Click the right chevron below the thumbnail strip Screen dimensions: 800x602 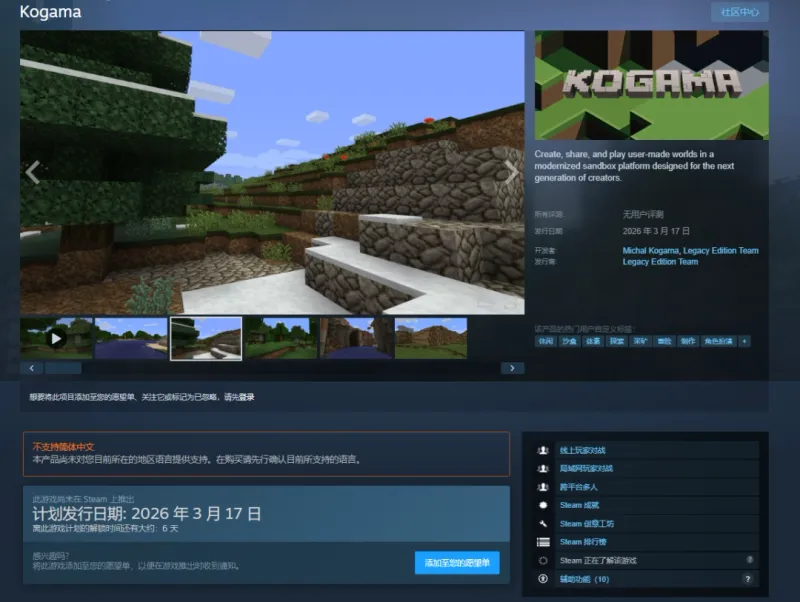tap(512, 368)
